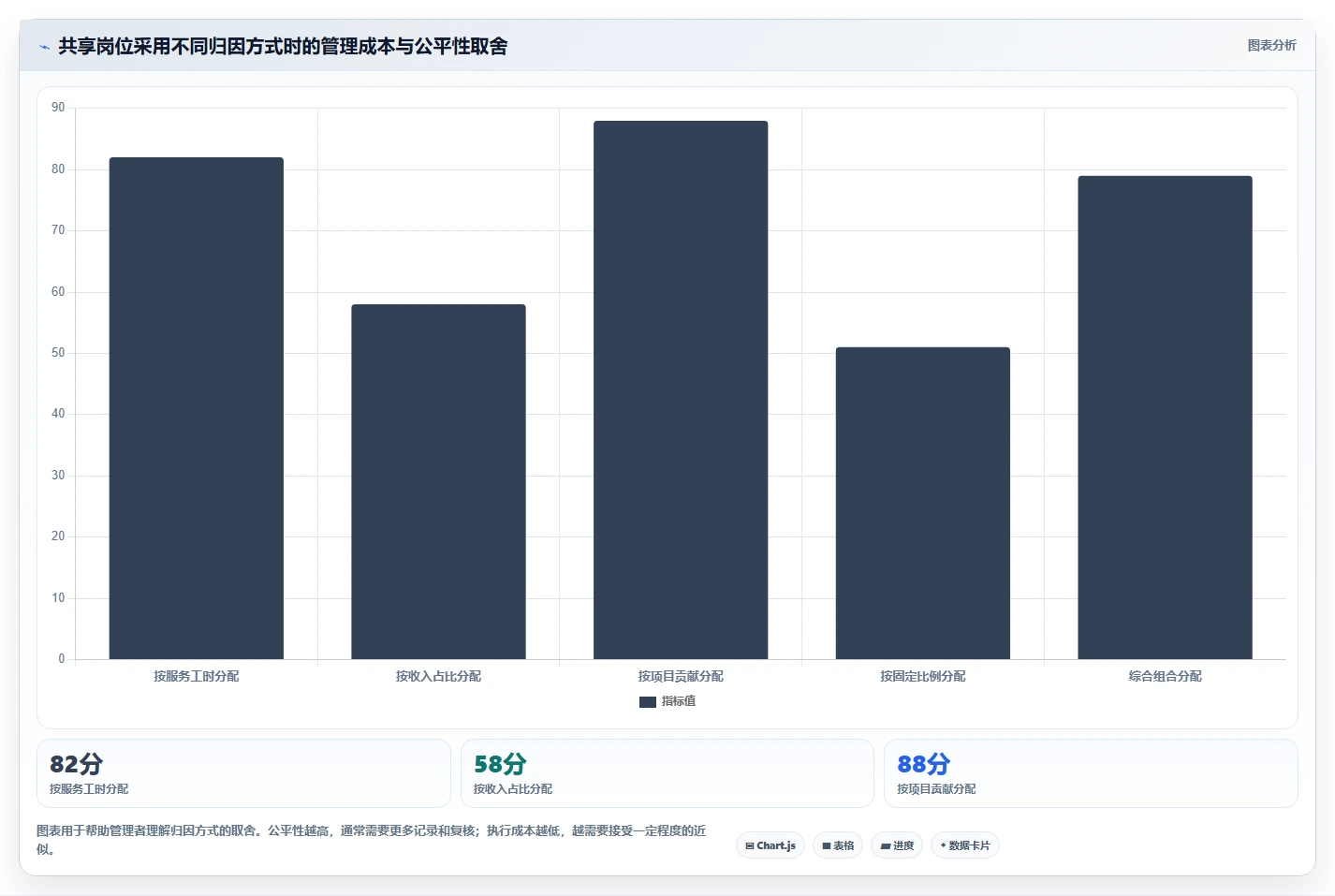Select the 按服务工时分配 bar
The height and width of the screenshot is (896, 1335).
tap(197, 408)
